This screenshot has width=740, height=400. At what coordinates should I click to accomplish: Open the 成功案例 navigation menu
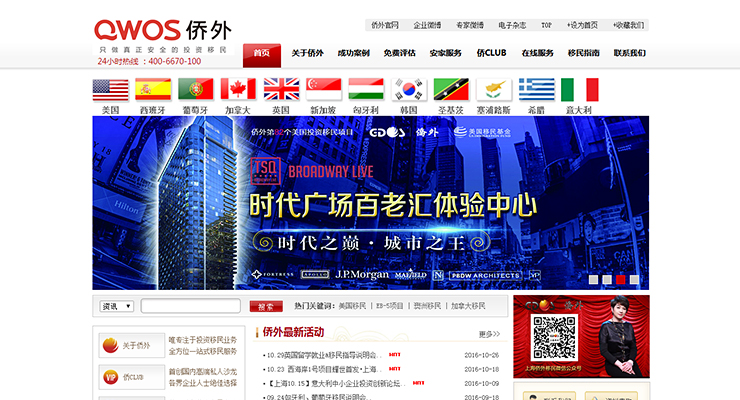pyautogui.click(x=353, y=53)
